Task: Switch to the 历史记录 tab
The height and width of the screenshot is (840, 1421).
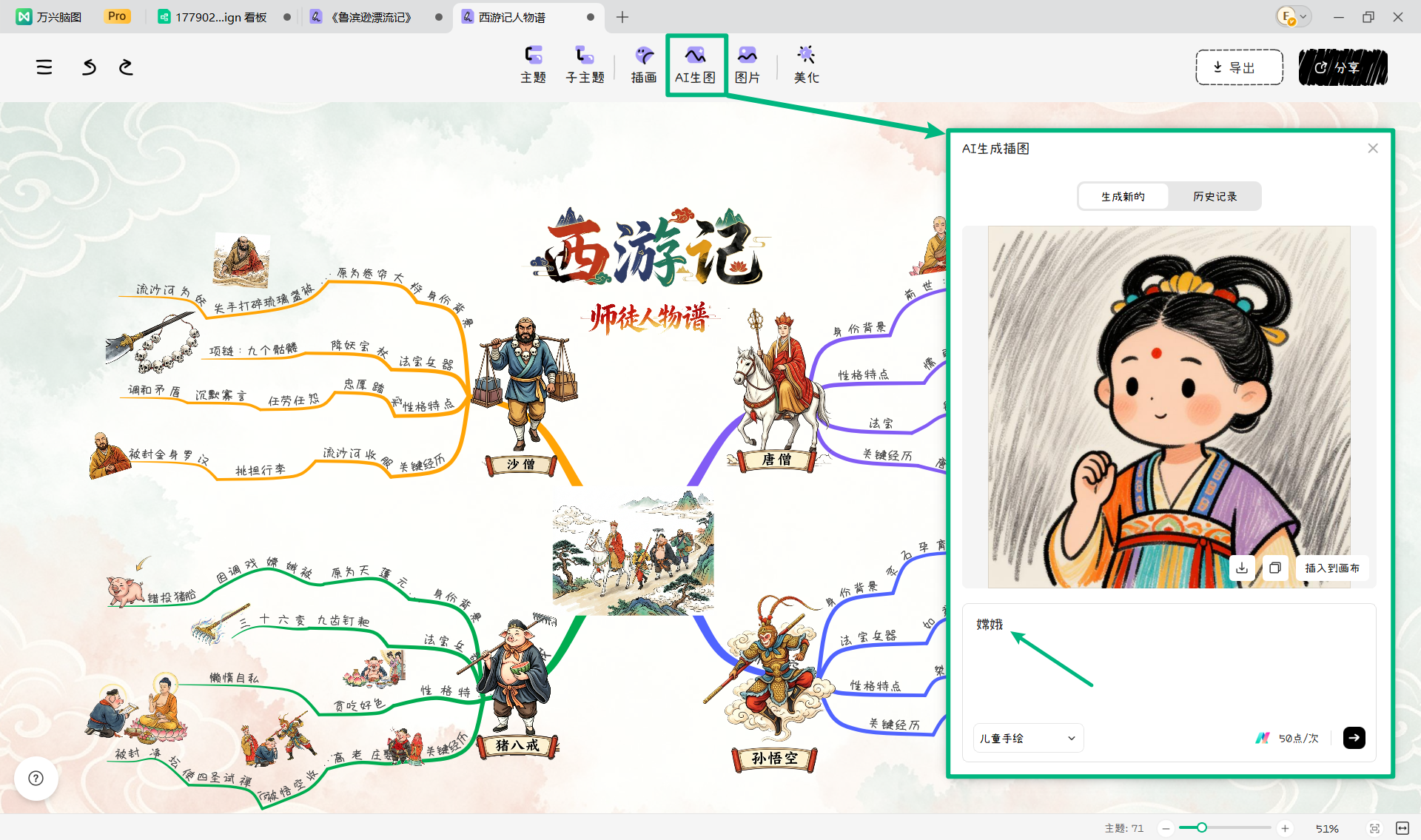Action: point(1215,196)
